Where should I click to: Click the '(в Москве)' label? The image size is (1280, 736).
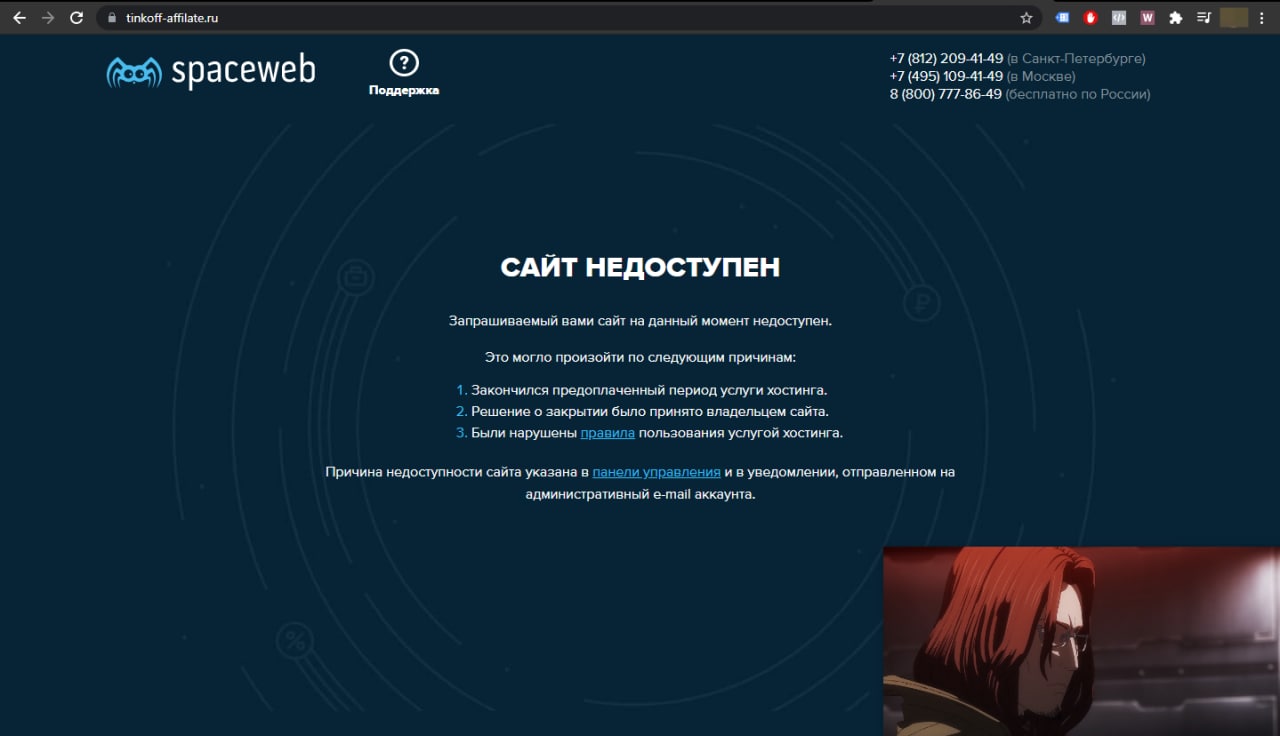click(1041, 76)
